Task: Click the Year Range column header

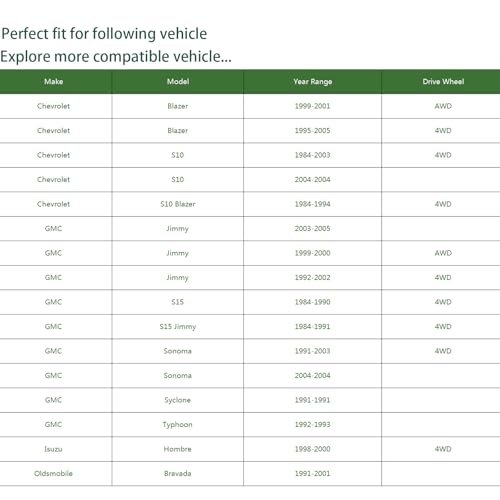Action: click(x=313, y=82)
